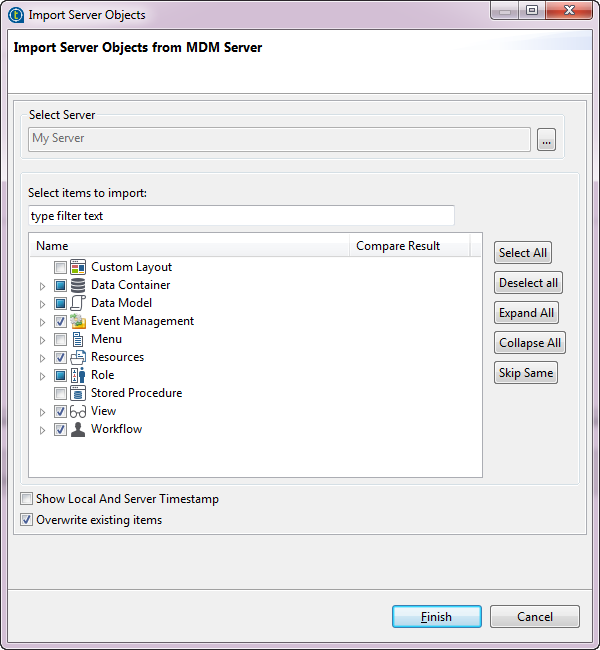Expand the Resources node
Screen dimensions: 600x650
click(42, 358)
